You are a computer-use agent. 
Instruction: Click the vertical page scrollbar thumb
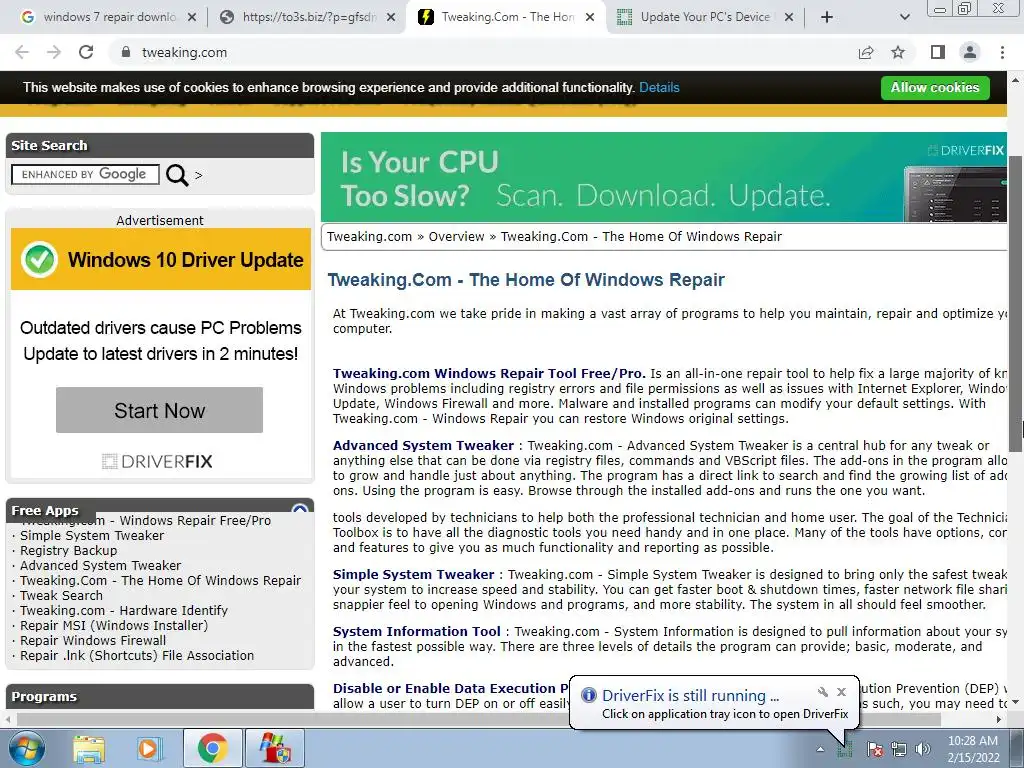(1016, 304)
